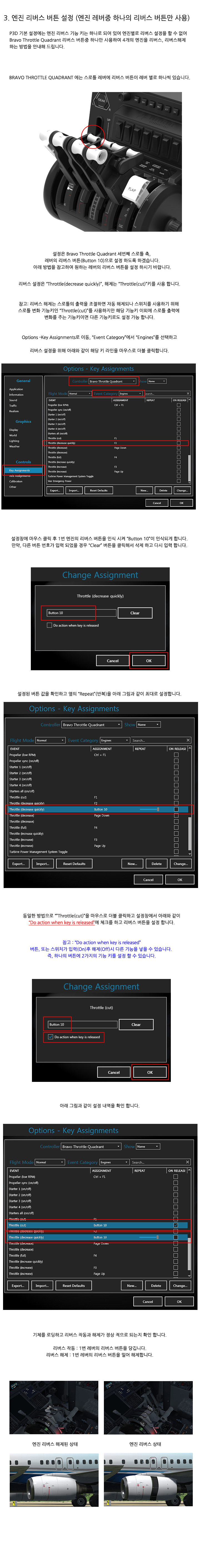Click Clear in Throttle (cut) dialog
This screenshot has width=200, height=1568.
click(x=136, y=1025)
